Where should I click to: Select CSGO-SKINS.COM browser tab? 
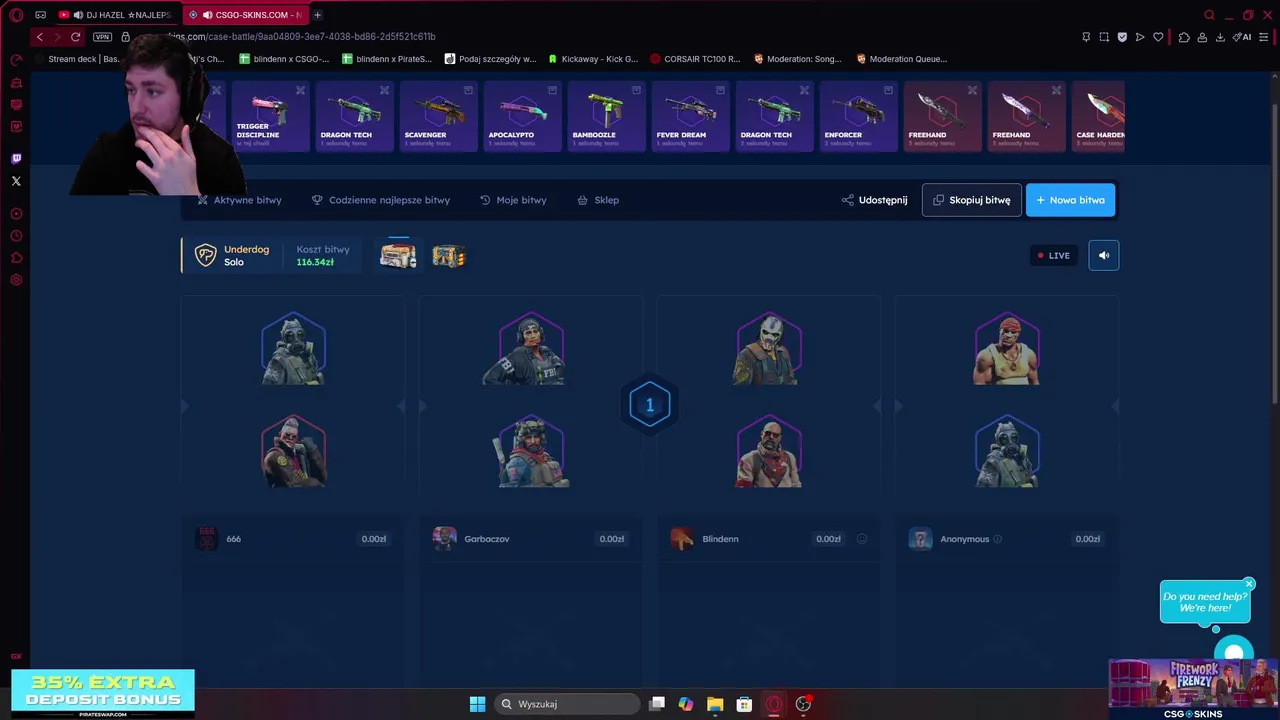coord(244,15)
